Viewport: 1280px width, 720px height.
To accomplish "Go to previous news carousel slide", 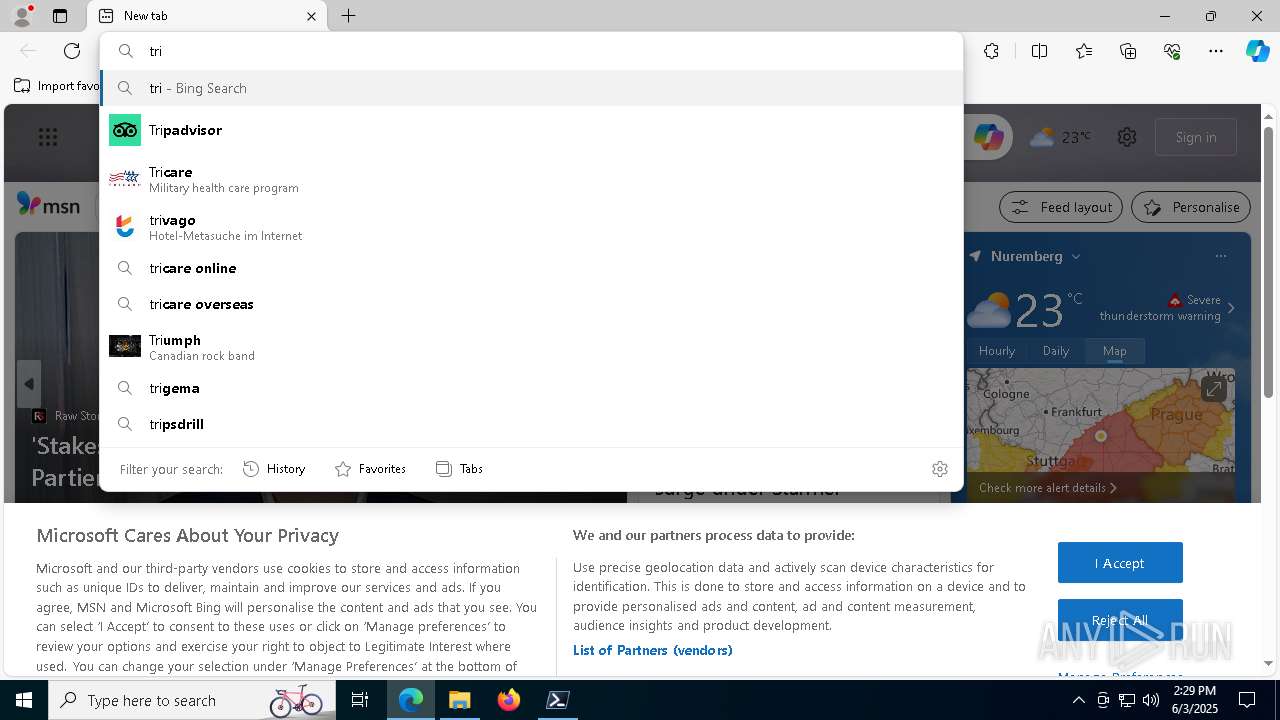I will [29, 384].
